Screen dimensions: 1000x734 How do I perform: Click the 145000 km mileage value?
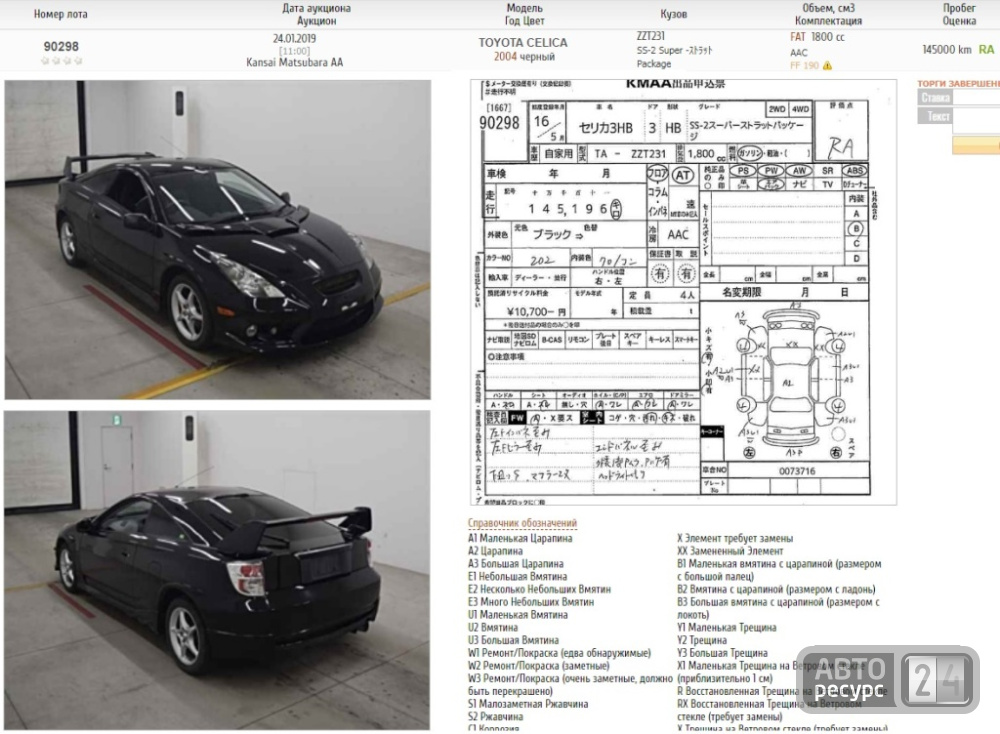pyautogui.click(x=947, y=50)
